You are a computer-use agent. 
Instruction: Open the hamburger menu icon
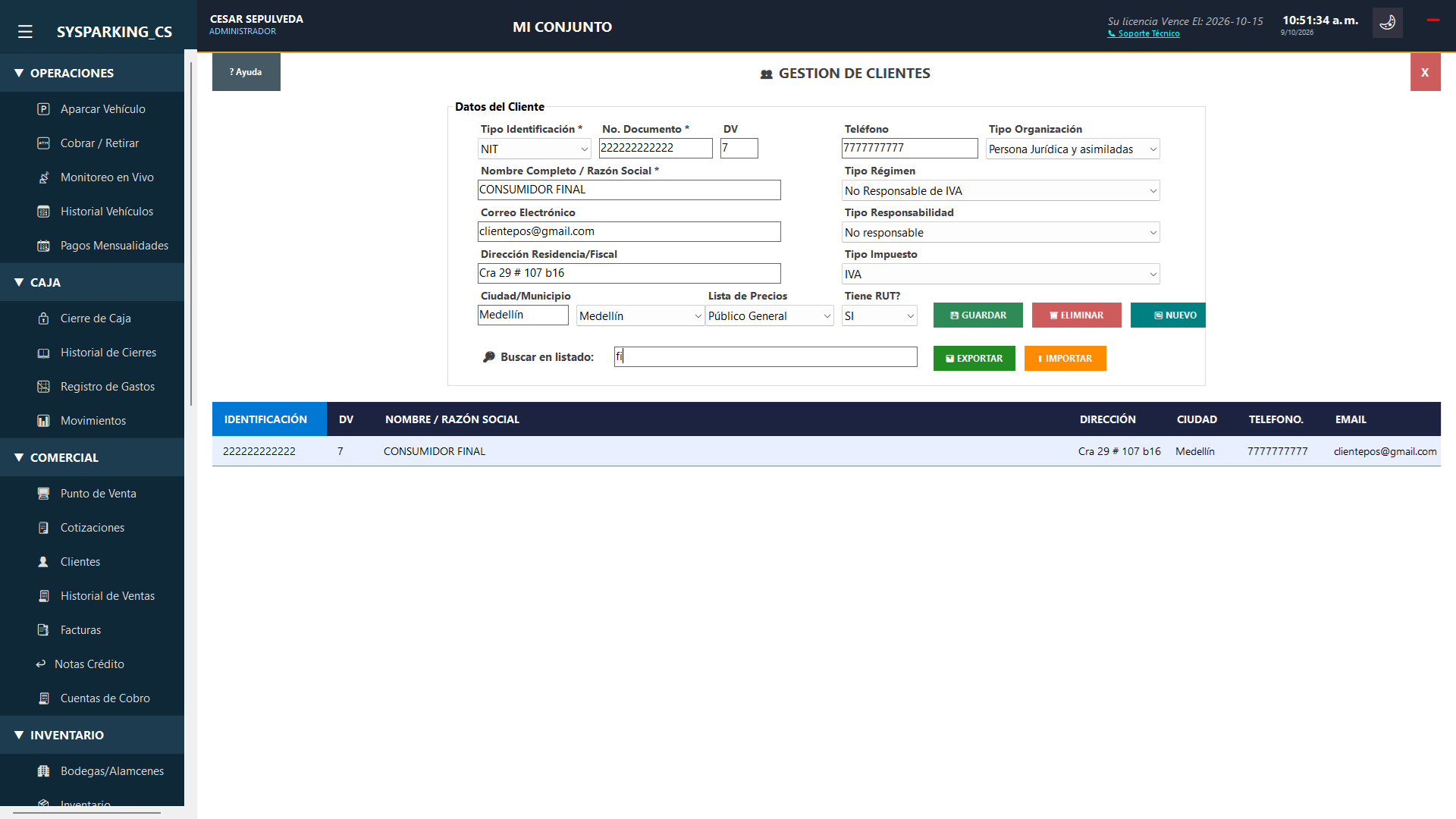coord(25,32)
